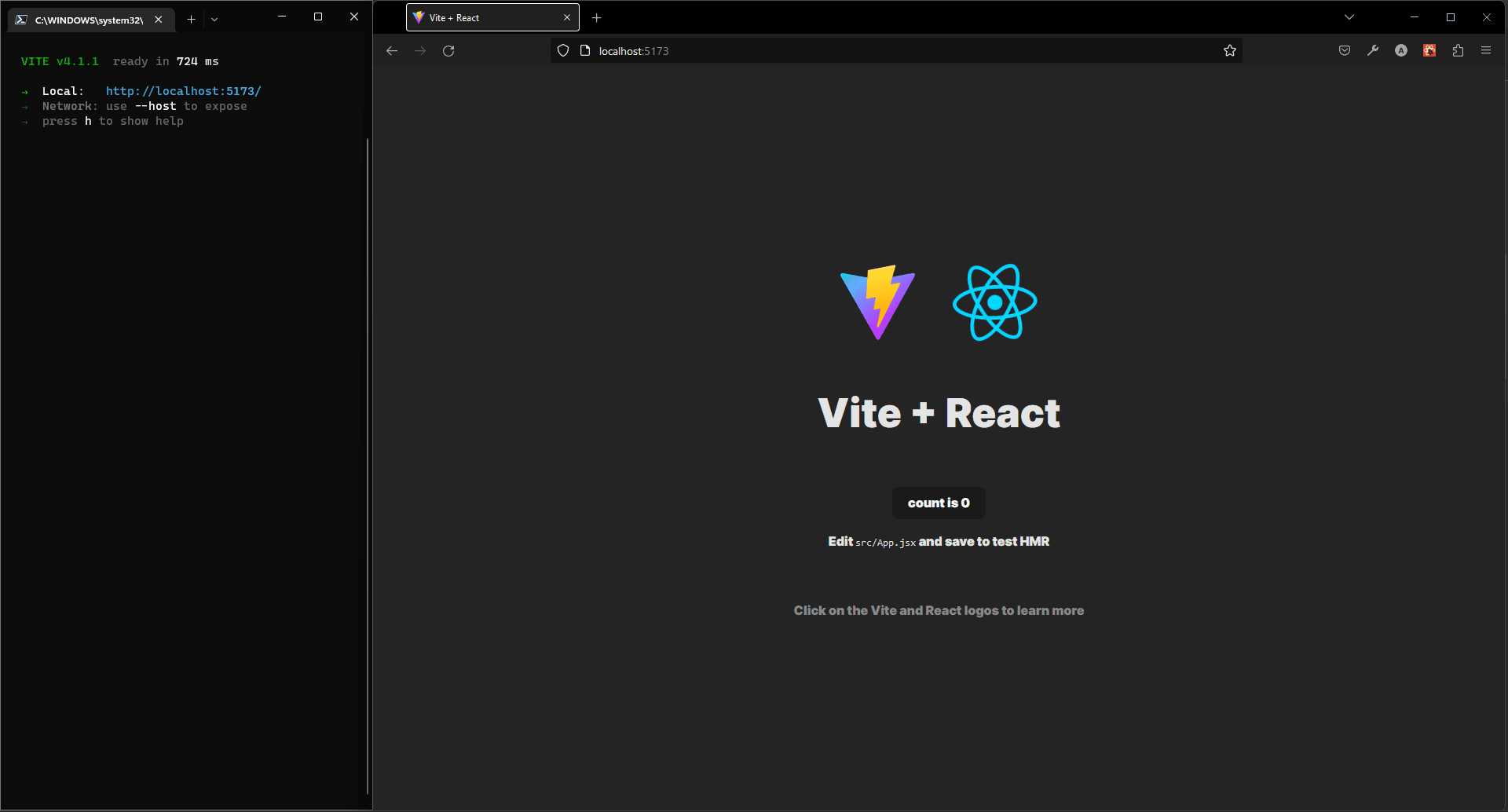Reload the localhost page

448,51
